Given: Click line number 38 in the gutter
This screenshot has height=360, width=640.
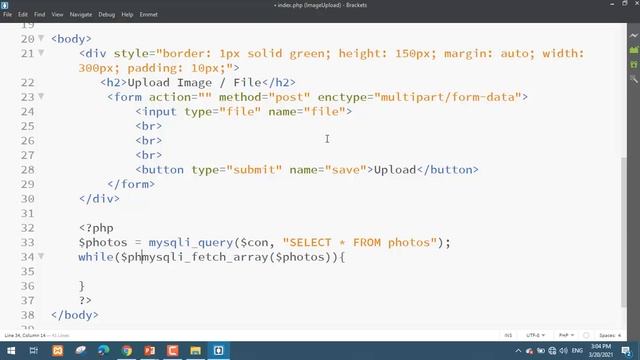Looking at the screenshot, I should click(27, 315).
